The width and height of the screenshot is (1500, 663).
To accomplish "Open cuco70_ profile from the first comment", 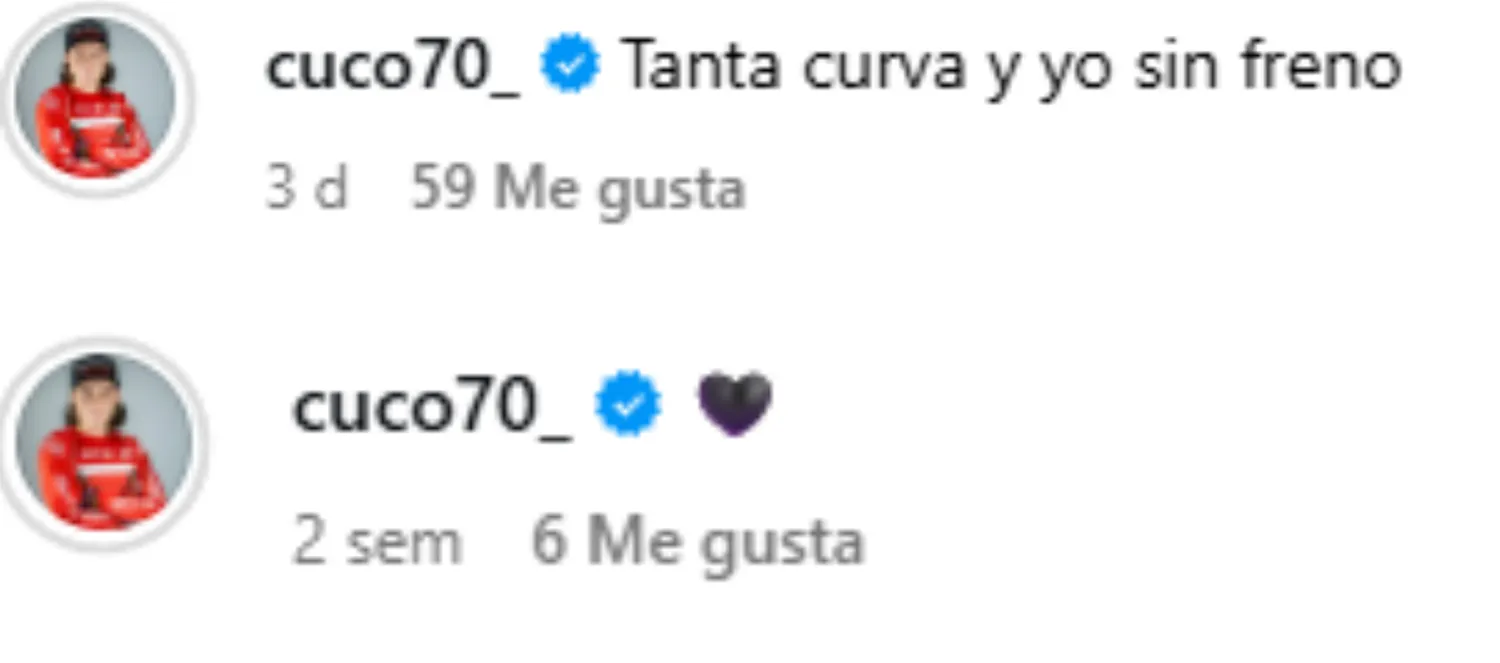I will pos(393,68).
